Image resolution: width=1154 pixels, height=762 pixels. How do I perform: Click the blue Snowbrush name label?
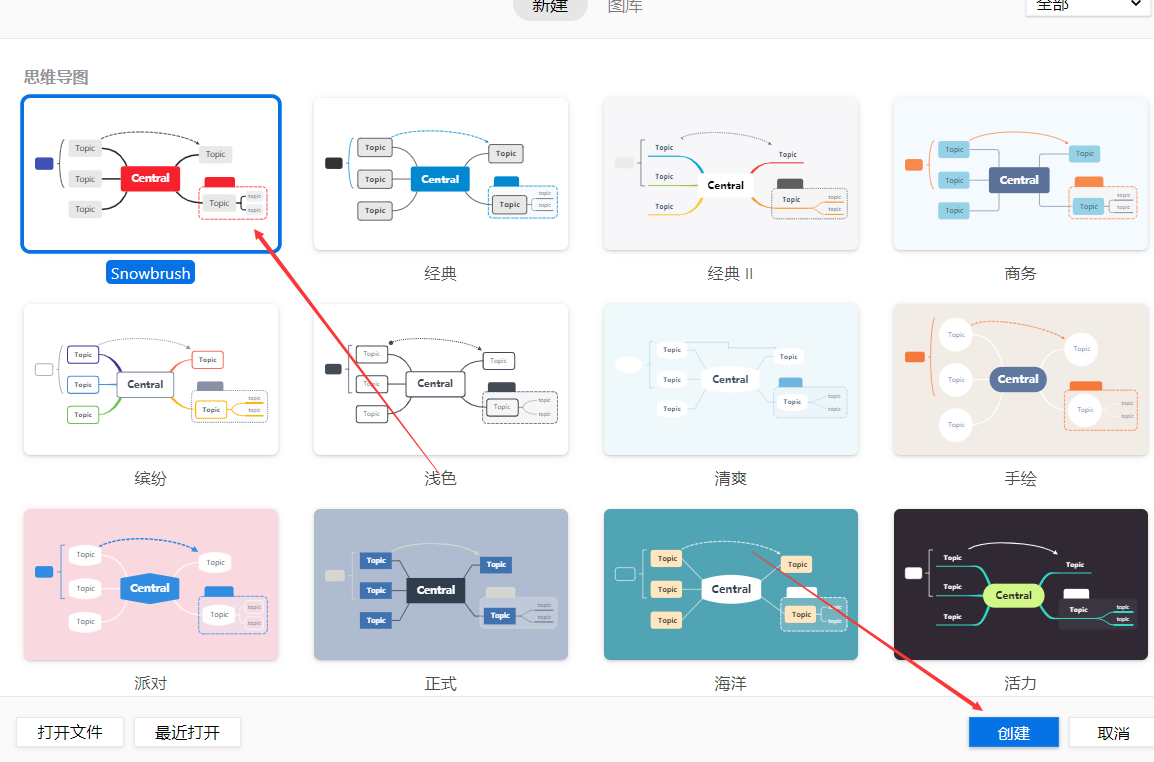(150, 271)
